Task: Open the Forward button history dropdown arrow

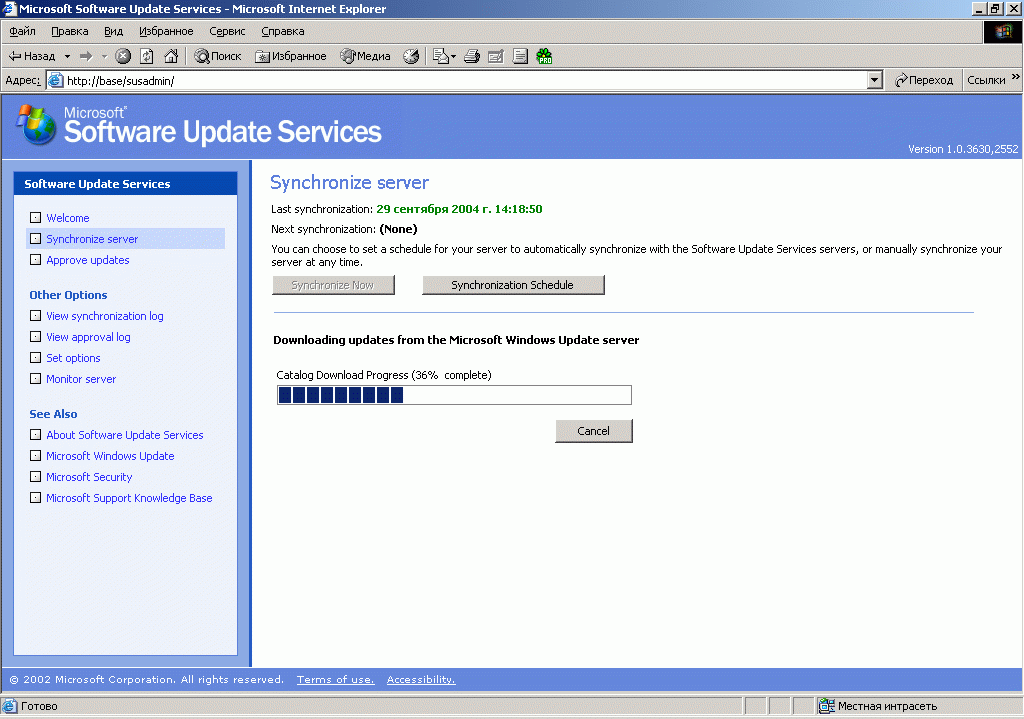Action: tap(104, 56)
